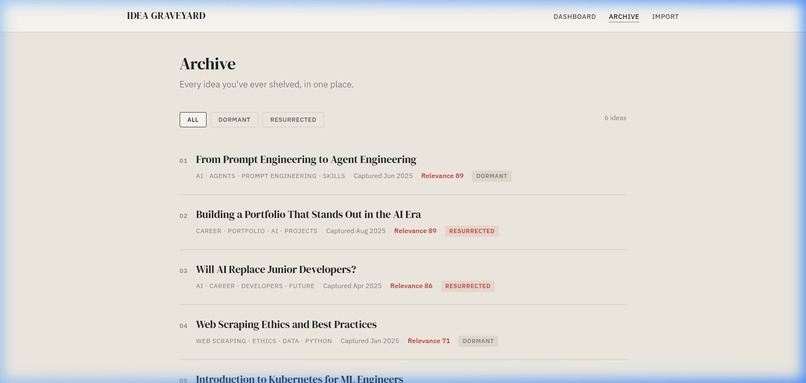This screenshot has width=806, height=383.
Task: Open 'Web Scraping Ethics and Best Practices'
Action: [x=286, y=324]
